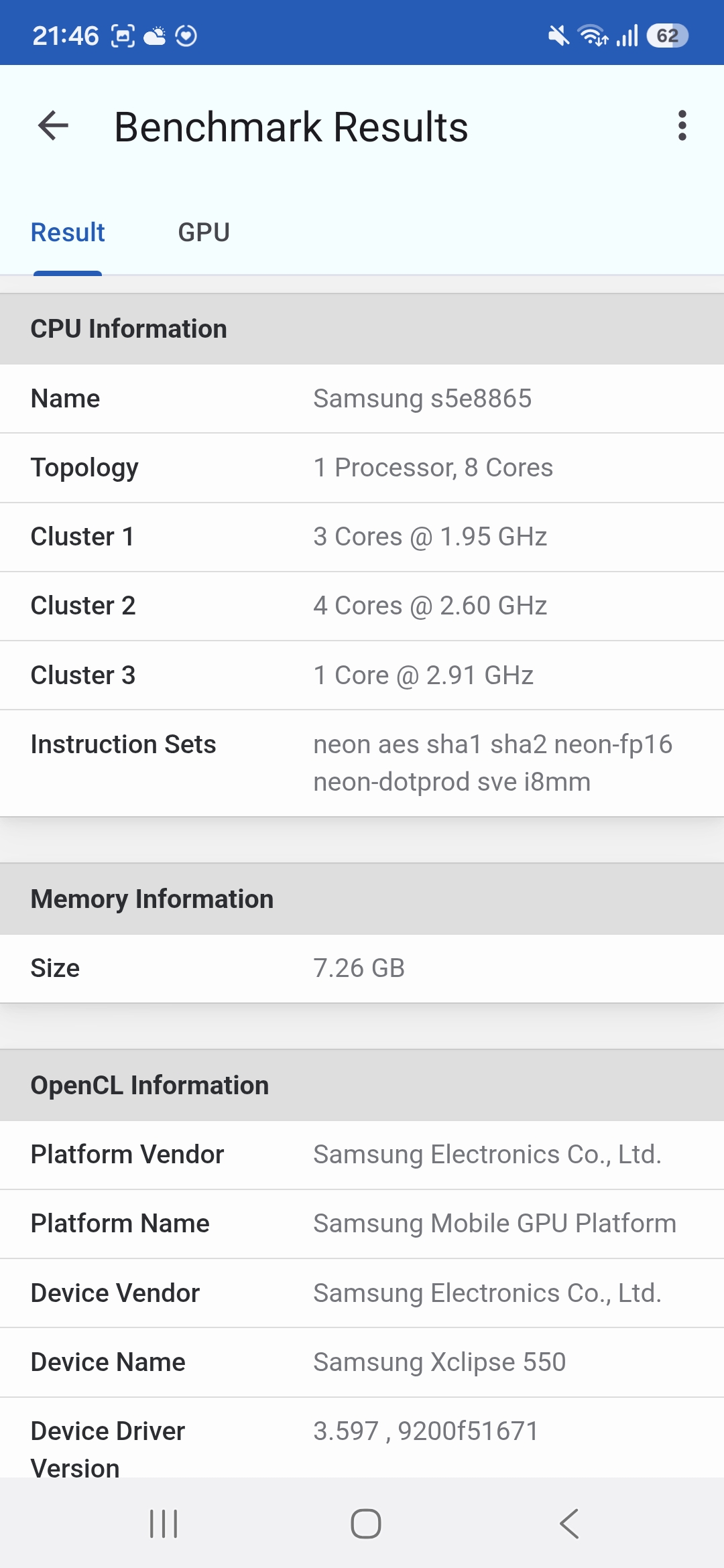This screenshot has height=1568, width=724.
Task: Select the Result tab
Action: (68, 233)
